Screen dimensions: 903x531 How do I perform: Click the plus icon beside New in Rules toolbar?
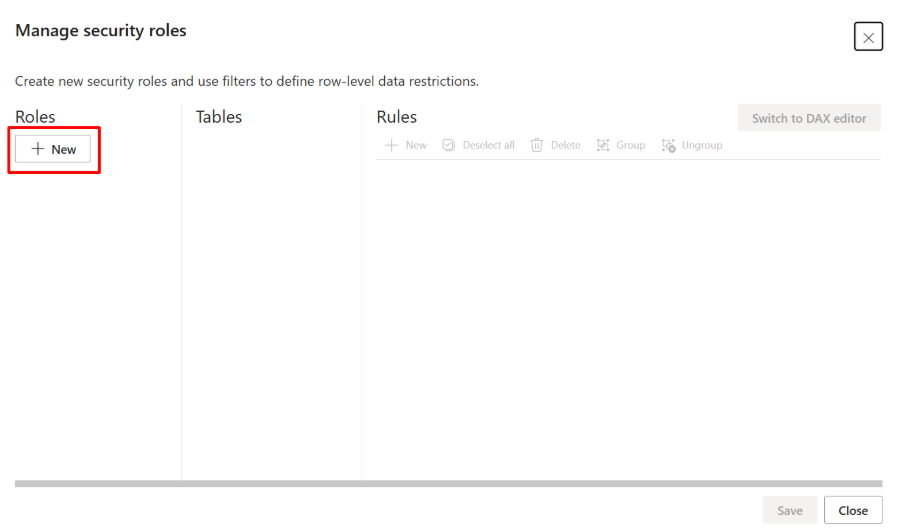(x=392, y=145)
